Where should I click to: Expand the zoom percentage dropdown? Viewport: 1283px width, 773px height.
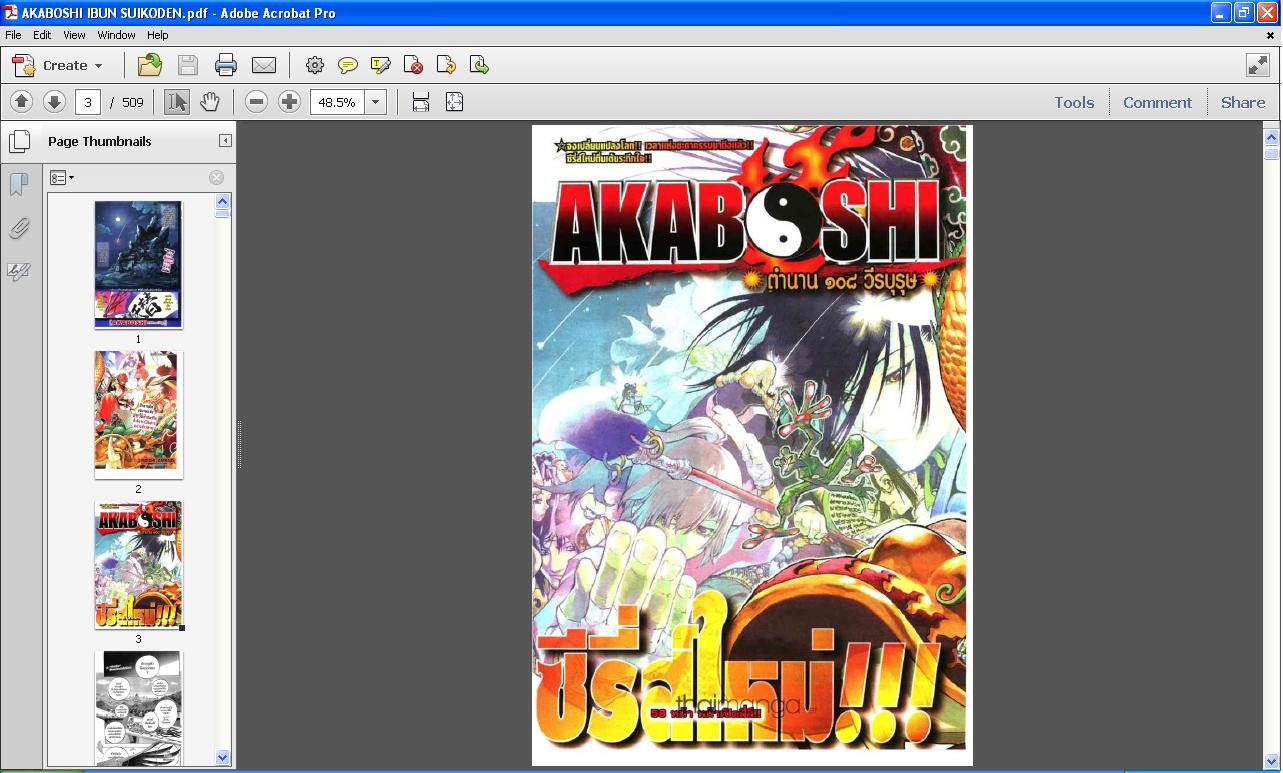pos(376,102)
